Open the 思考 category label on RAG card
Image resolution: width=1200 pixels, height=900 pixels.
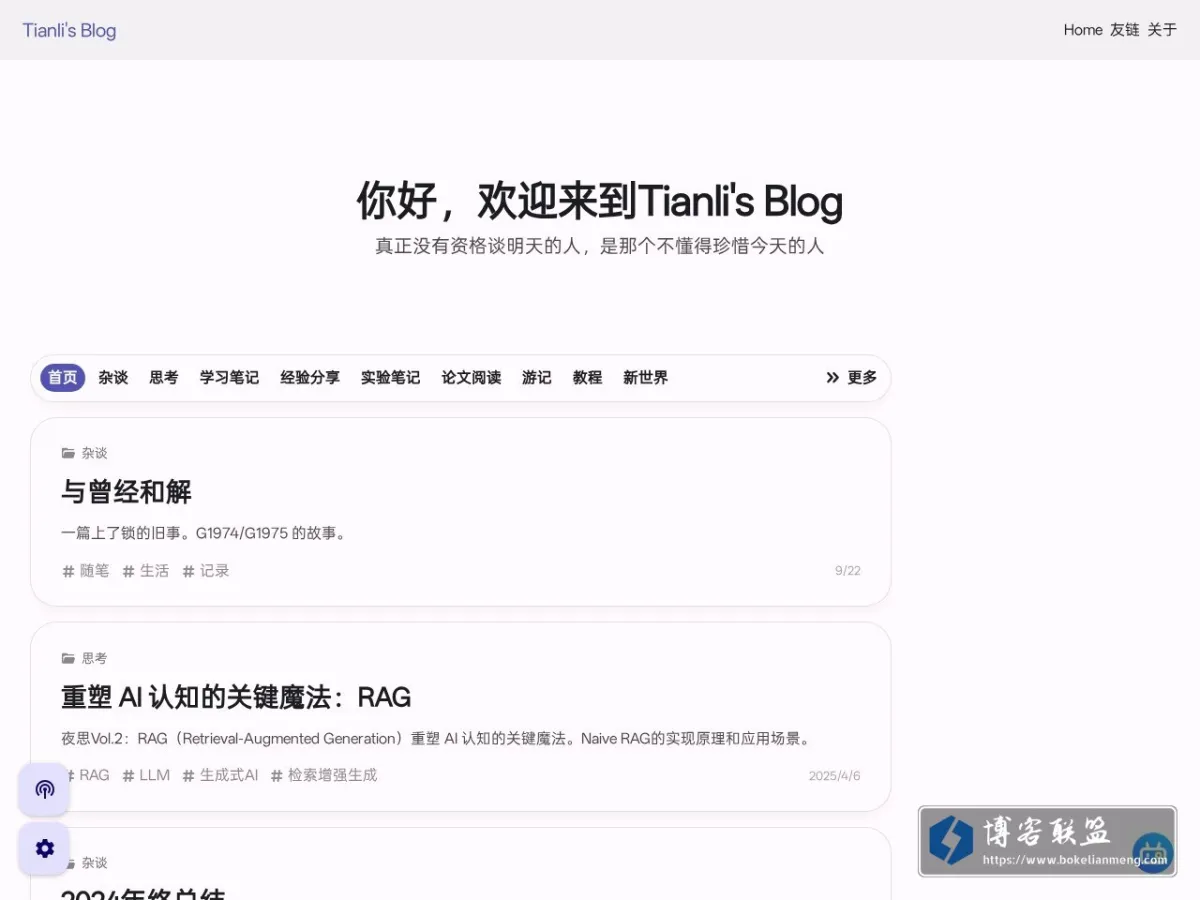point(94,658)
